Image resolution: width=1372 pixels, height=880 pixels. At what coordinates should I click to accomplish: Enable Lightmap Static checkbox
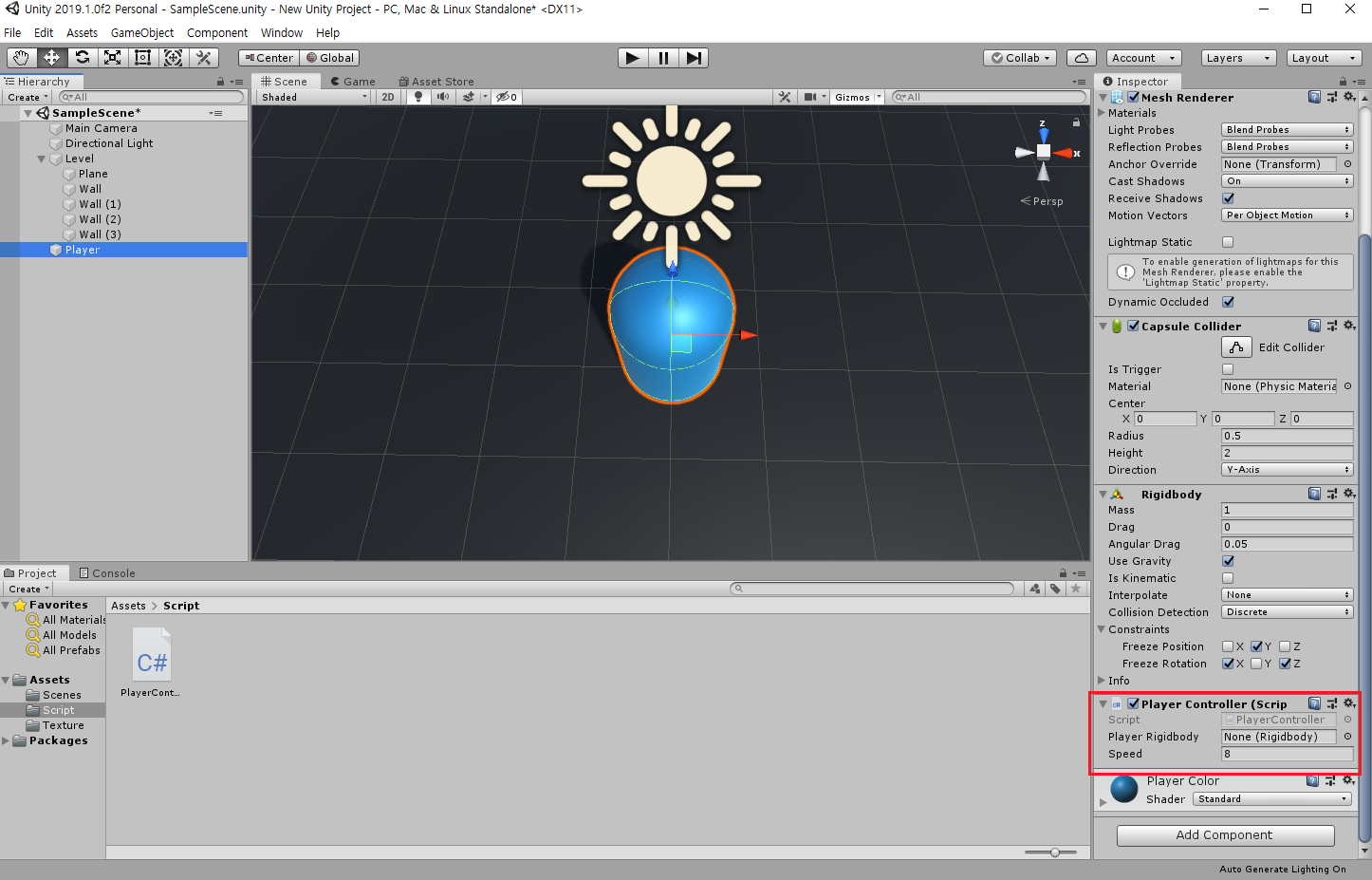click(x=1228, y=242)
